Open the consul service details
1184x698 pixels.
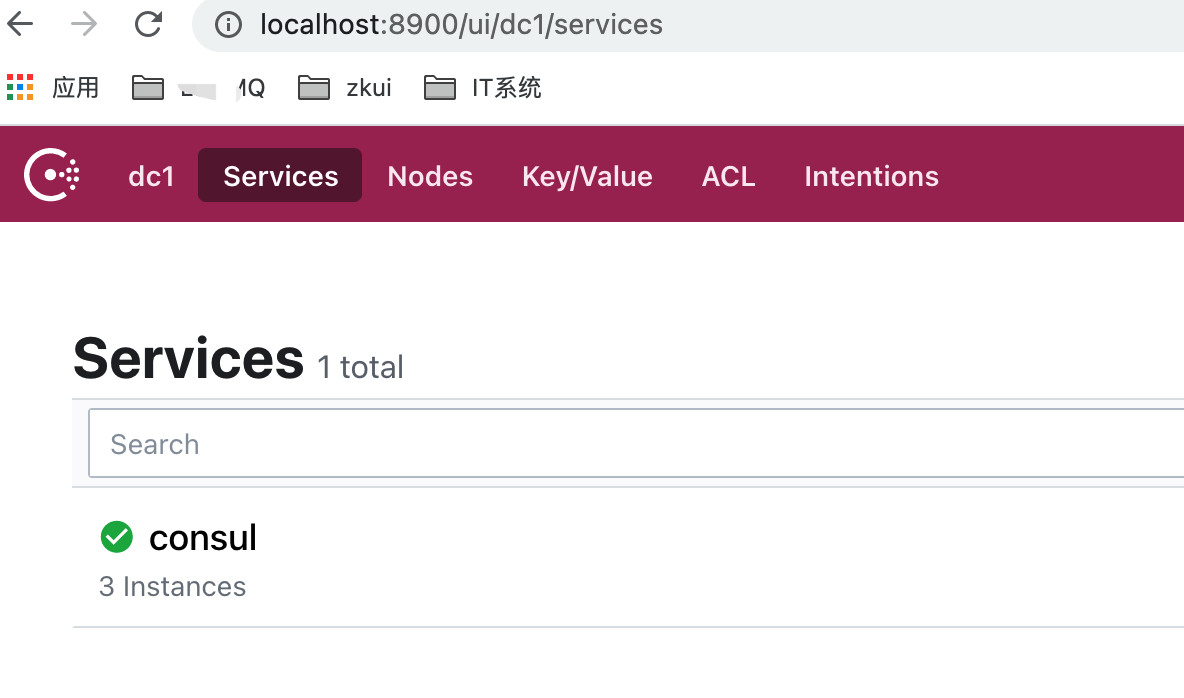point(203,537)
